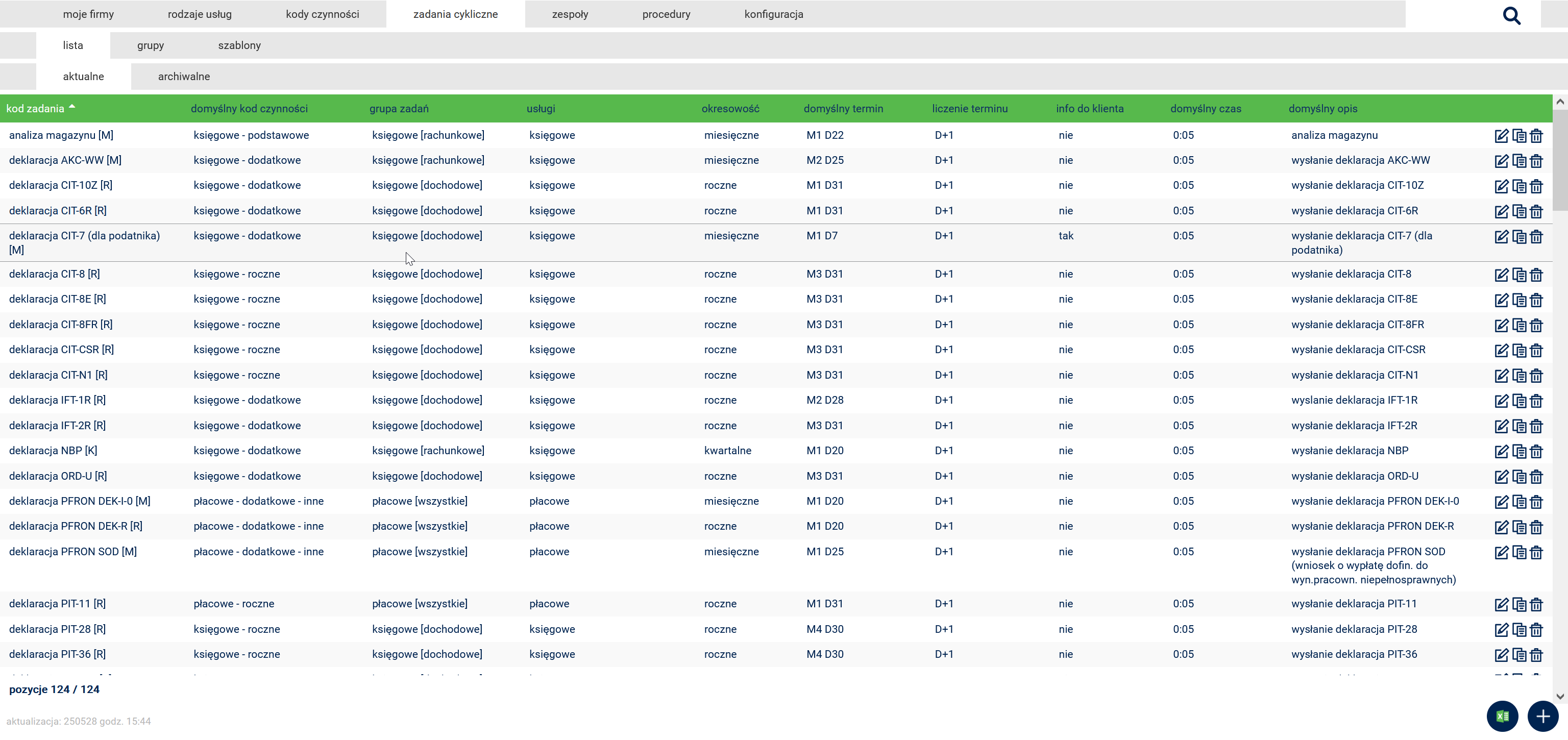Open the search magnifier icon
Screen dimensions: 1568x740
1511,15
